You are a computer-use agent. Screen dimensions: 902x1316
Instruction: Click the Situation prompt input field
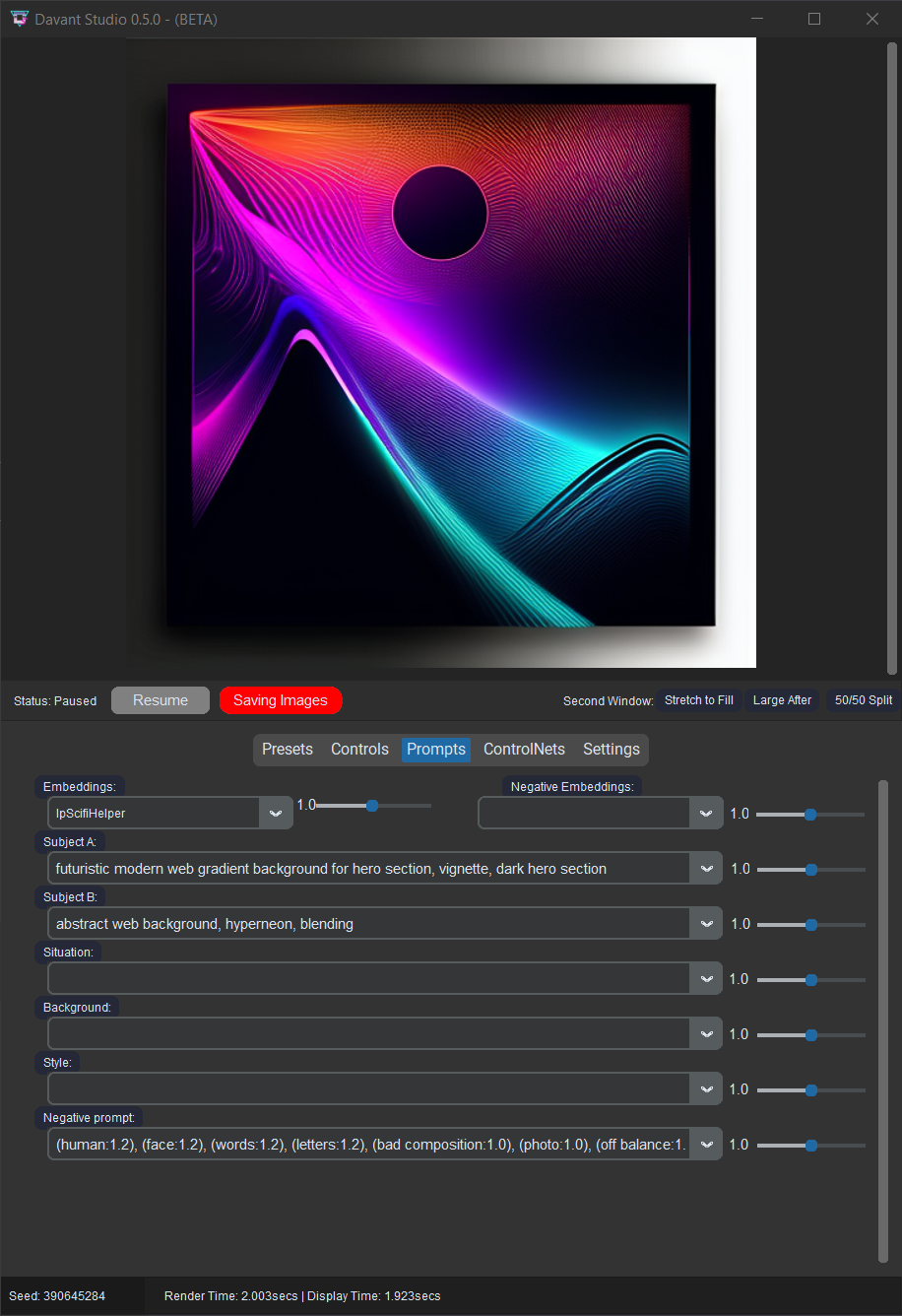tap(374, 978)
